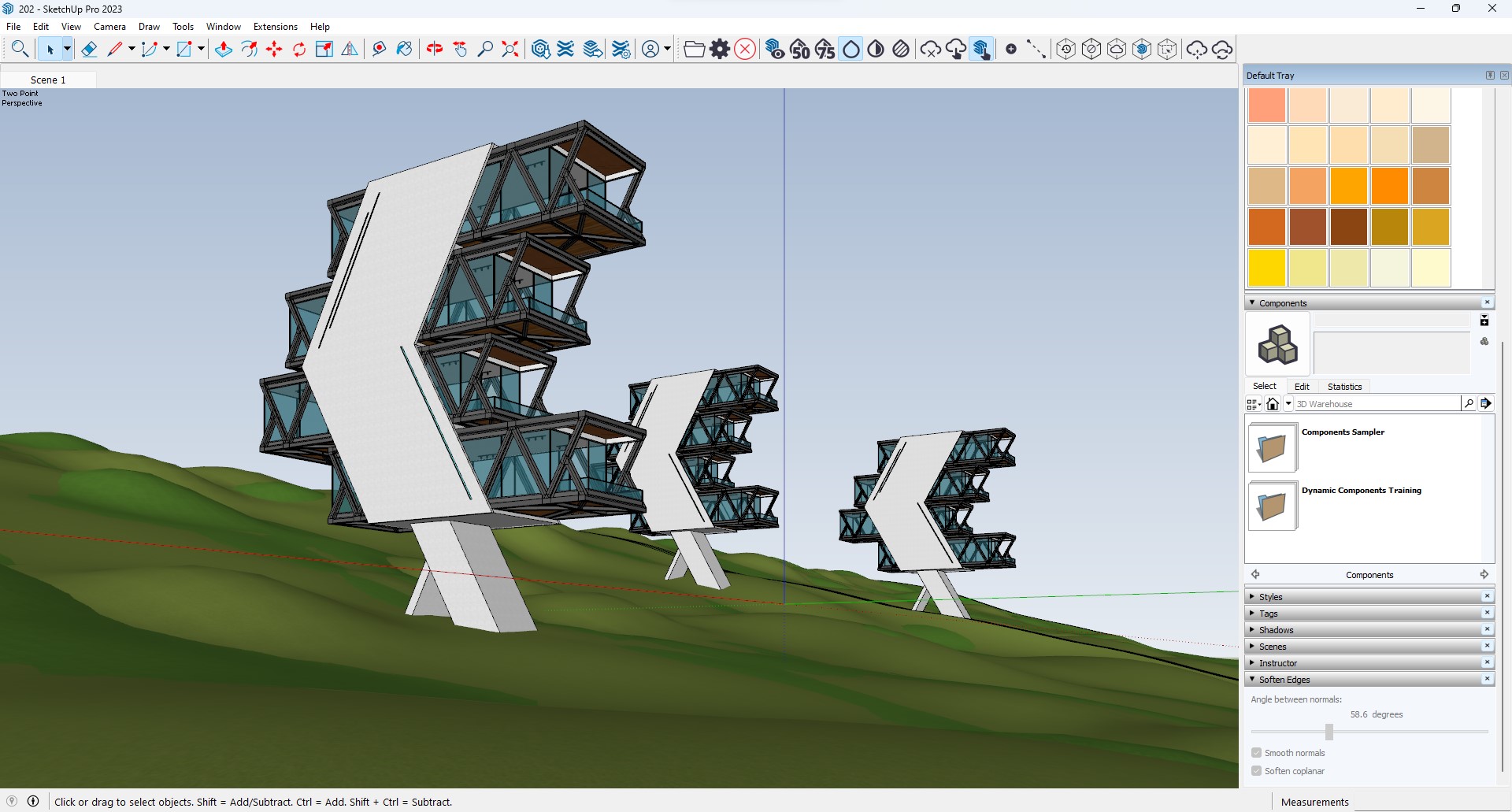Open the Components Sampler collection
The width and height of the screenshot is (1512, 812).
click(1271, 447)
